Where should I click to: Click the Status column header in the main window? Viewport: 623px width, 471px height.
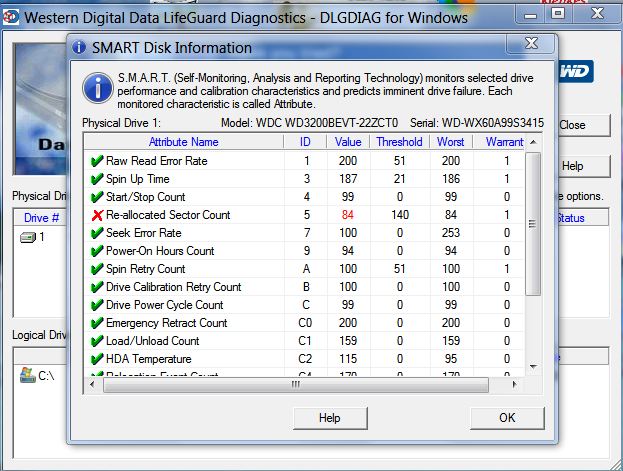pos(582,218)
